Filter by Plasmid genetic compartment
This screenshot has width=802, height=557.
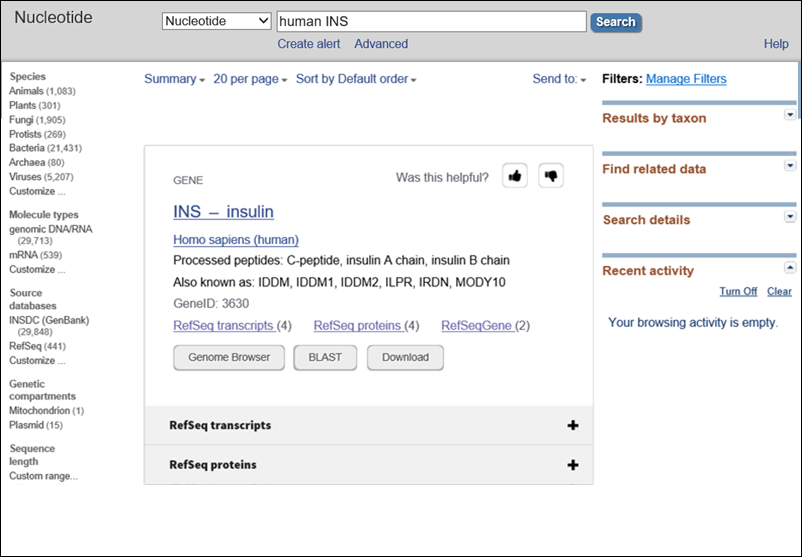[35, 425]
